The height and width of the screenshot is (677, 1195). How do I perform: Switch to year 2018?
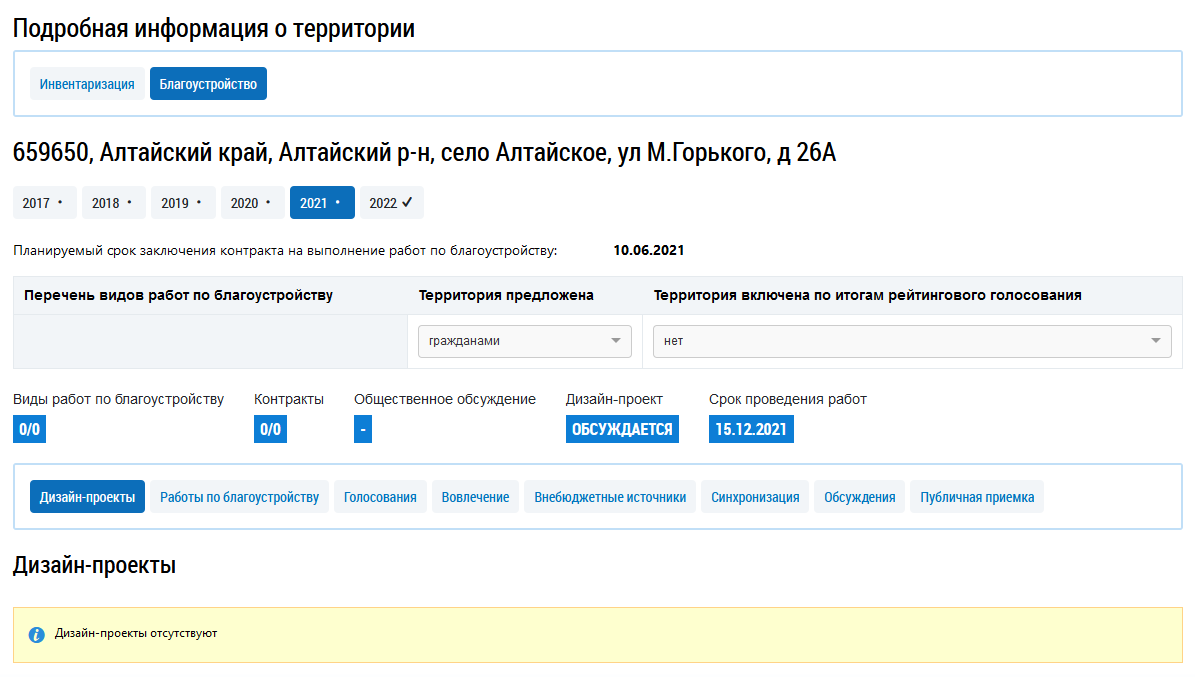tap(113, 203)
